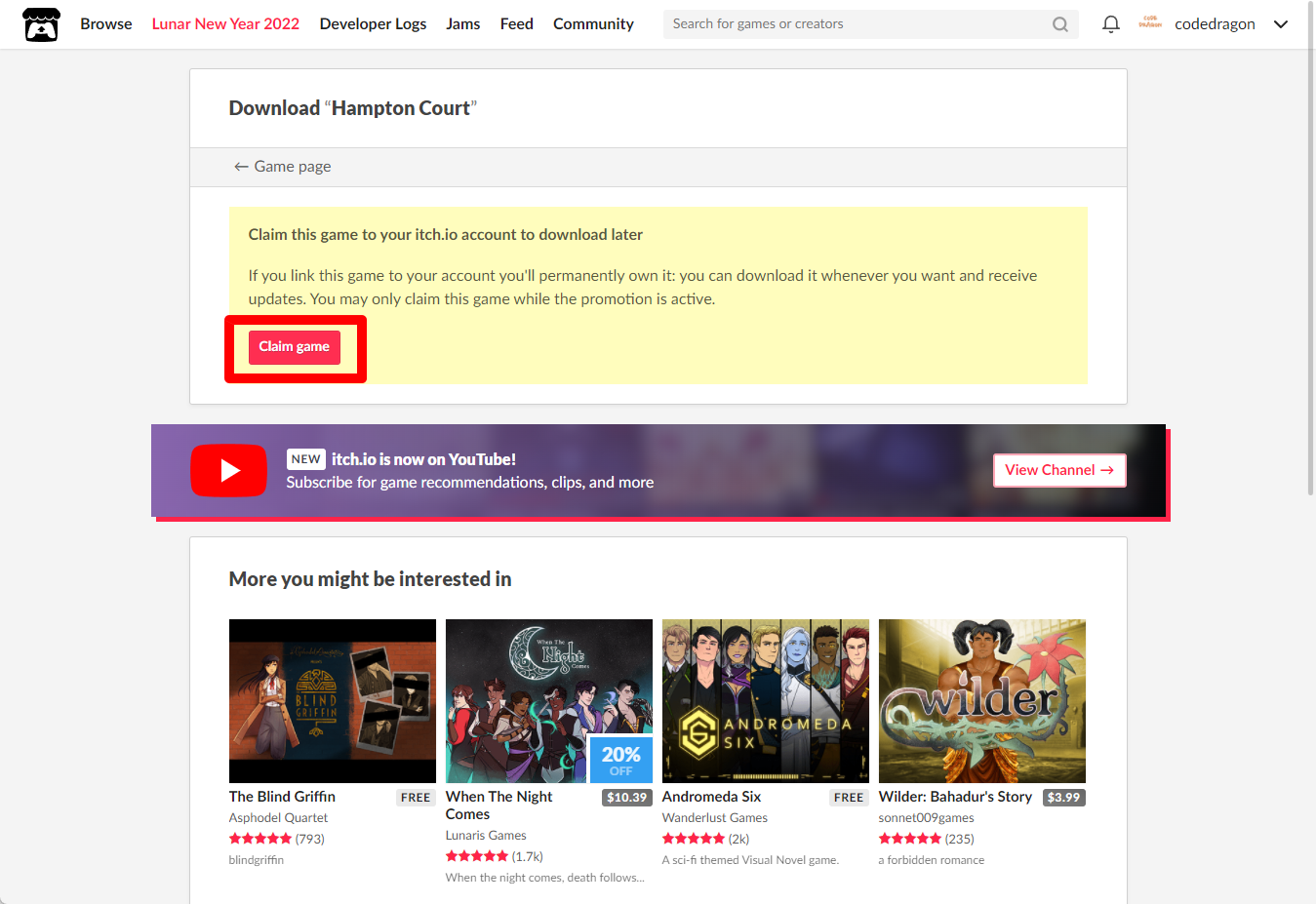
Task: Click star rating with (2k) reviews
Action: point(706,839)
